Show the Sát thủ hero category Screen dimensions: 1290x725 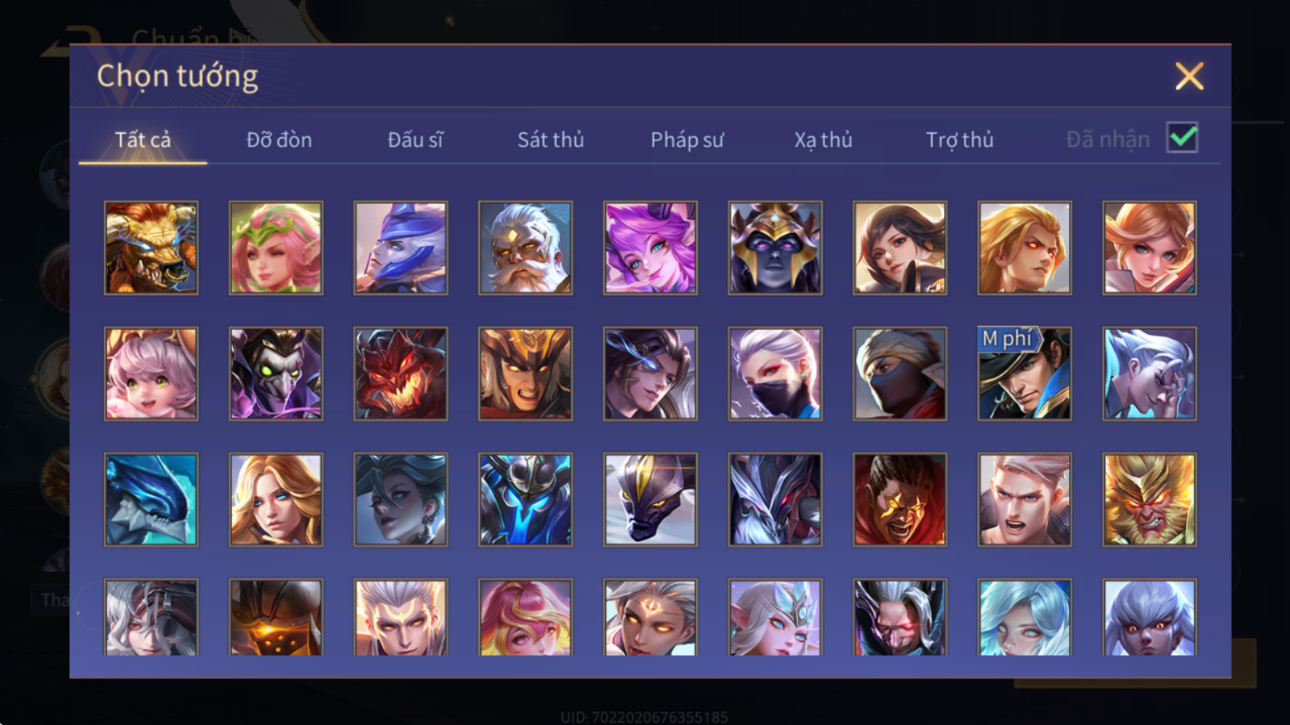(550, 140)
